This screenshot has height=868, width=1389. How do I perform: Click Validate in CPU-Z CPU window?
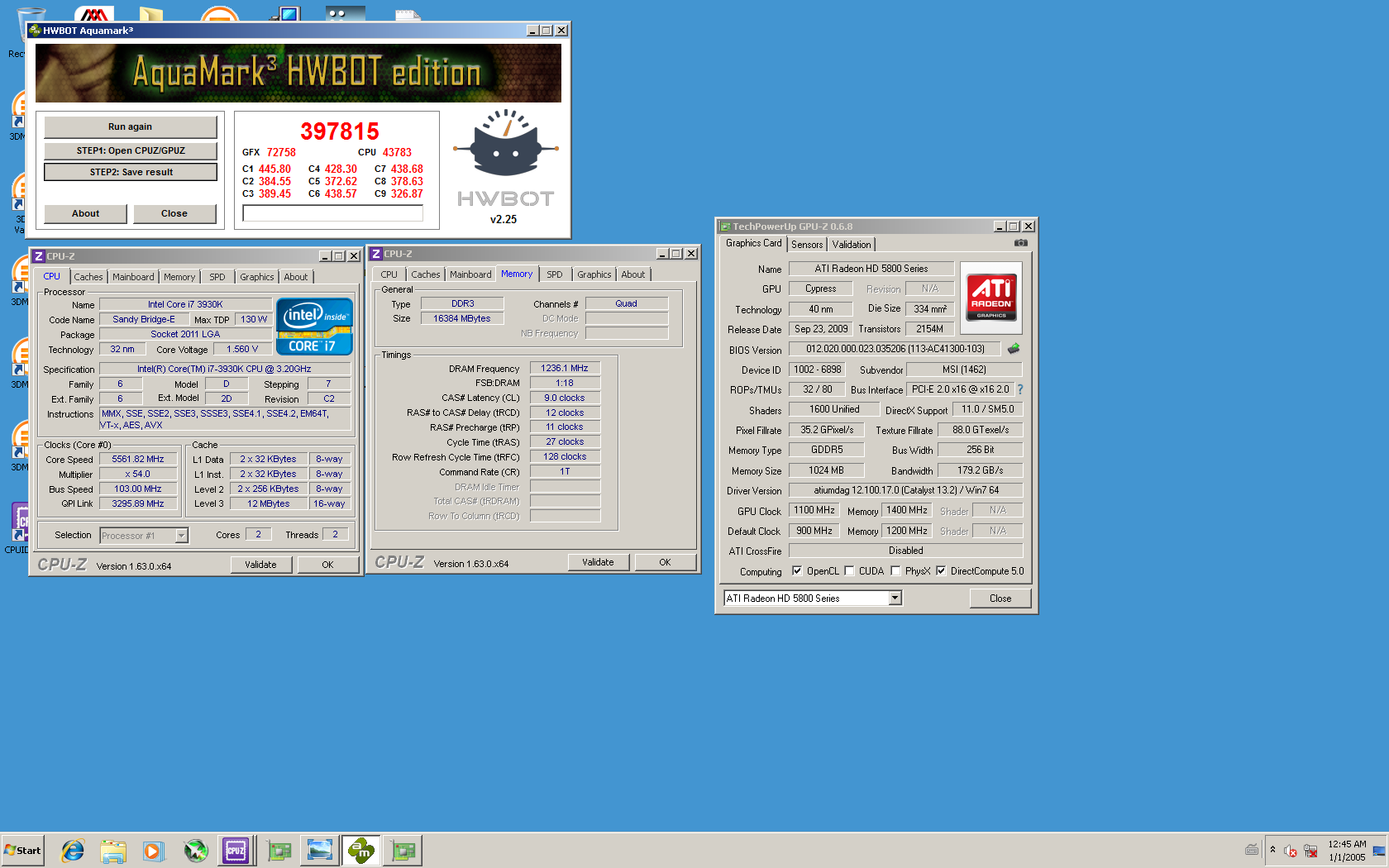pyautogui.click(x=261, y=565)
